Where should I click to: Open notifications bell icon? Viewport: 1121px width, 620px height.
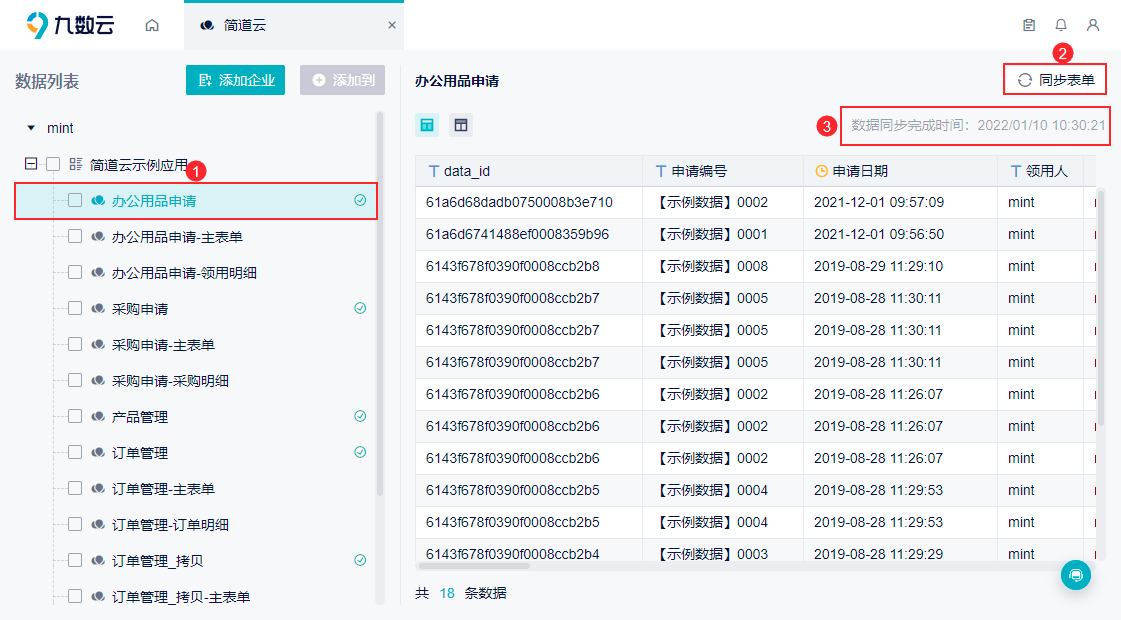[x=1061, y=25]
